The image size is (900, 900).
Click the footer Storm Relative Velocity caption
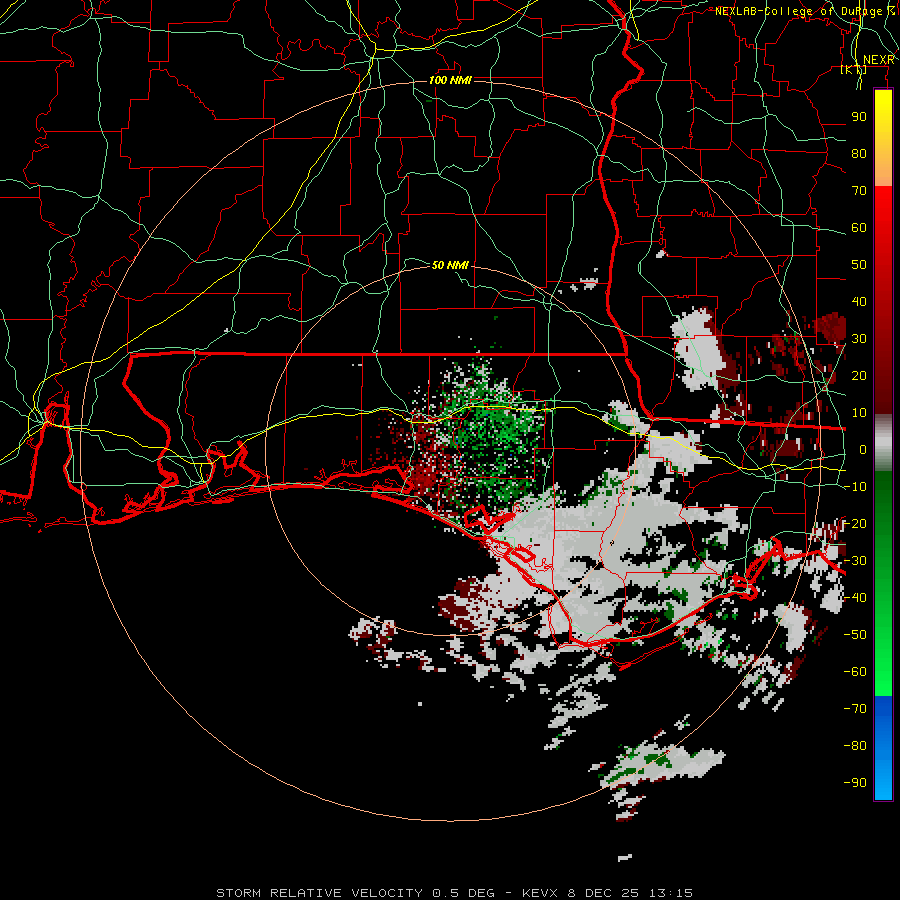pyautogui.click(x=454, y=893)
